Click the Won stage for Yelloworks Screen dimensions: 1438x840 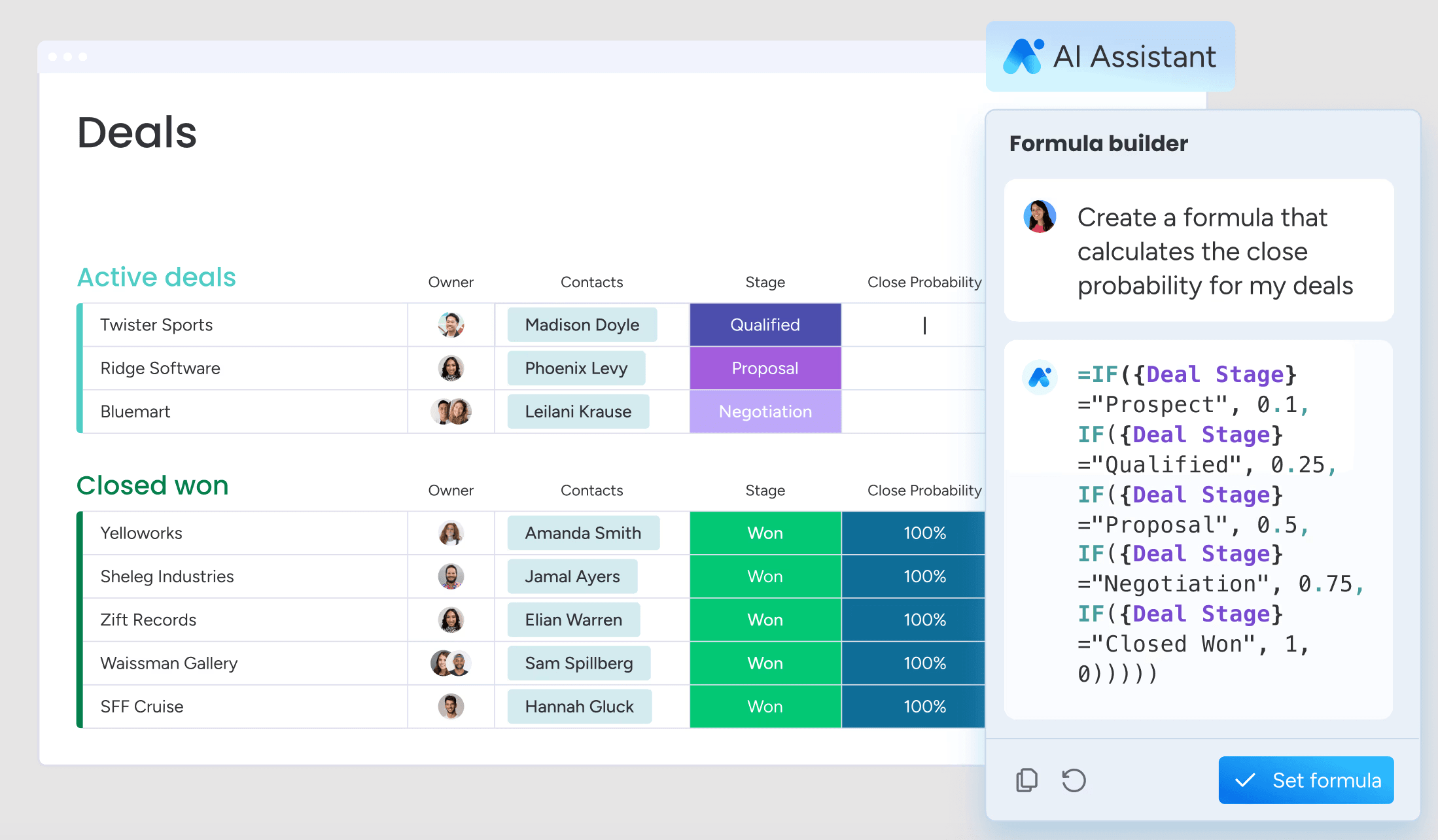[765, 533]
